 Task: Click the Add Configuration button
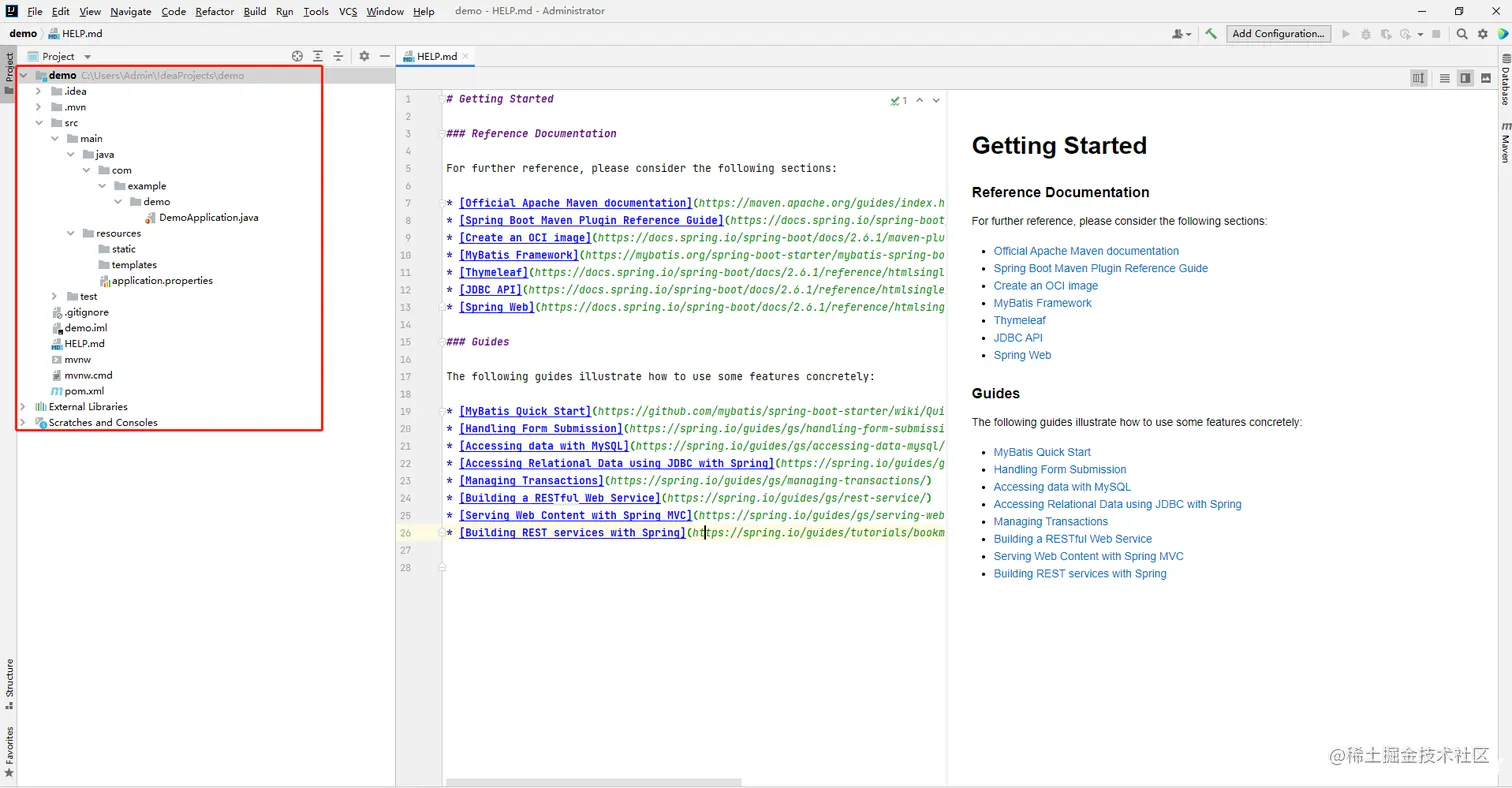click(1279, 33)
